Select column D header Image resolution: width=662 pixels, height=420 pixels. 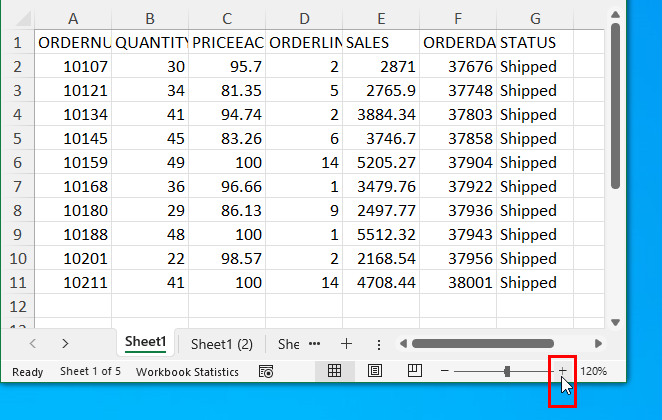click(304, 19)
